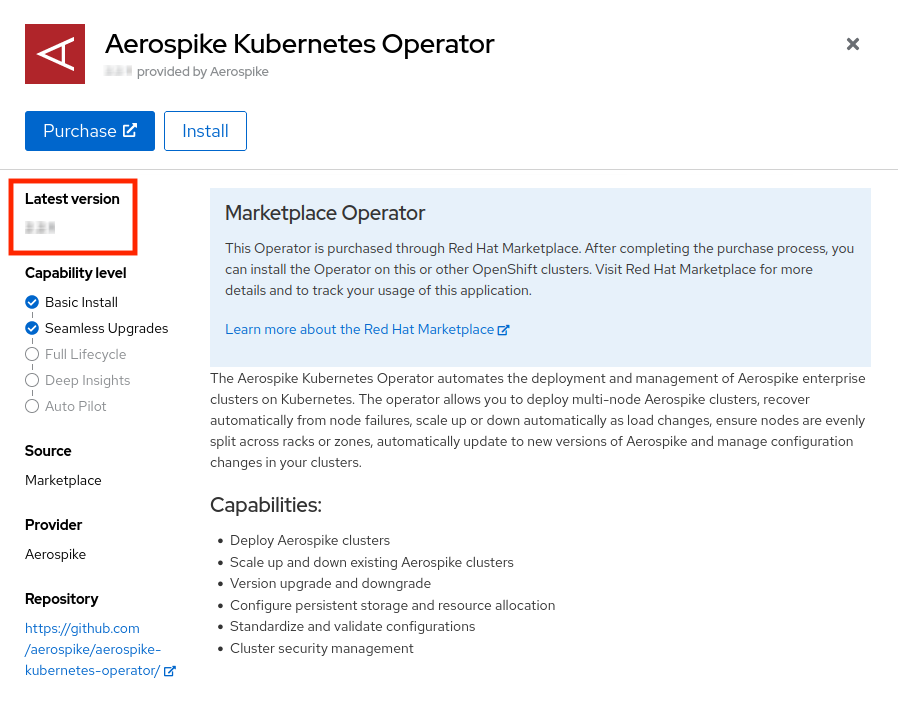Click the Basic Install checkmark icon
Image resolution: width=899 pixels, height=703 pixels.
point(32,302)
